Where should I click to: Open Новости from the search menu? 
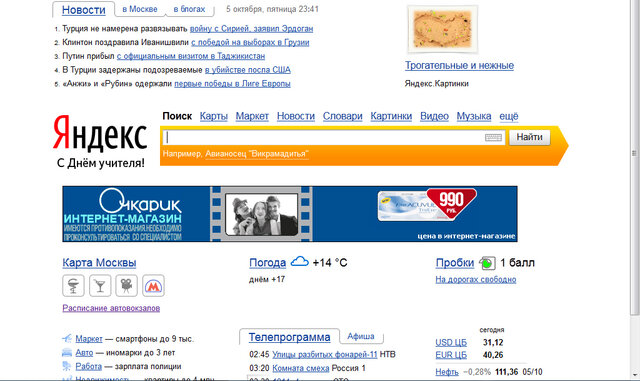click(296, 116)
